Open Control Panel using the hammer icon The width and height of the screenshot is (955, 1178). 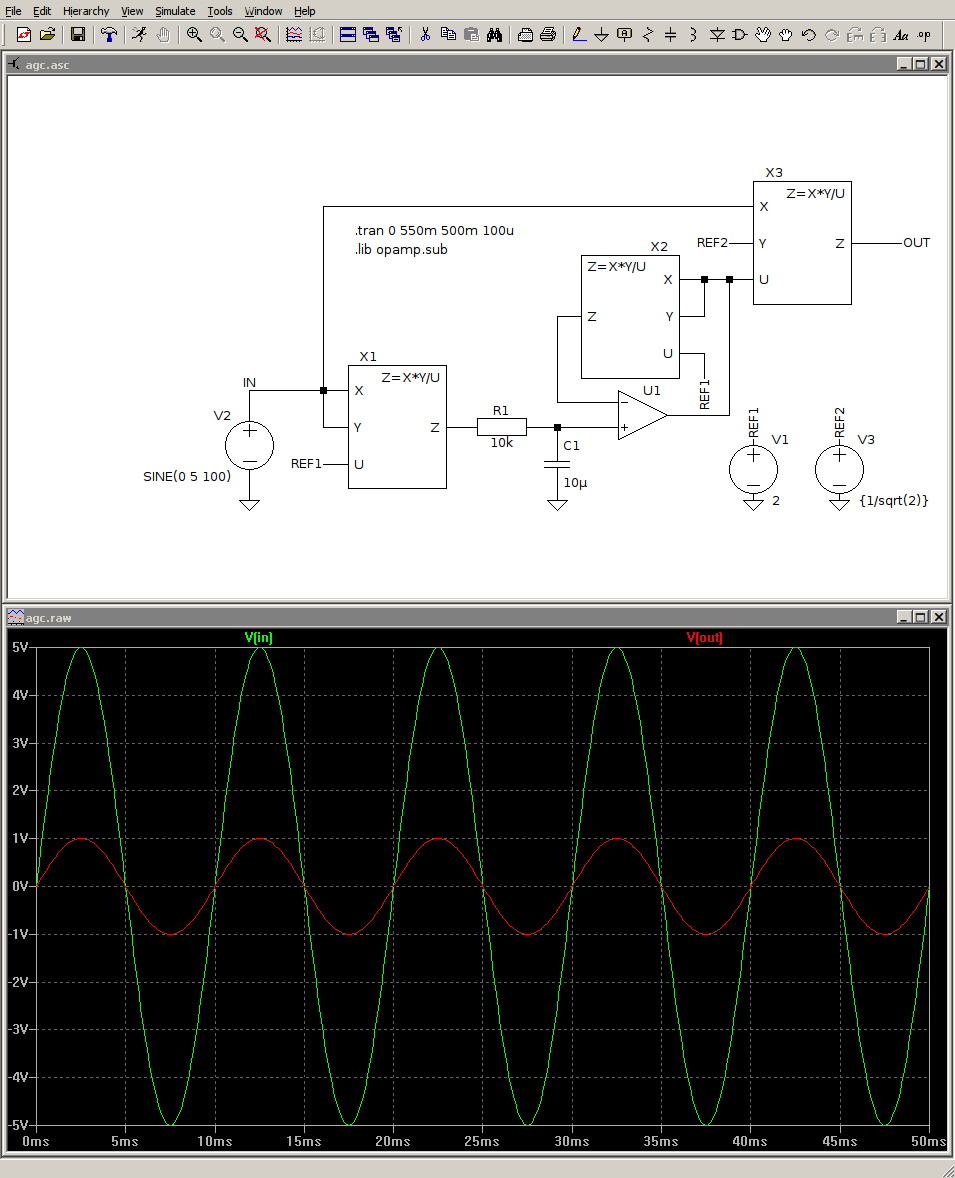click(x=109, y=35)
